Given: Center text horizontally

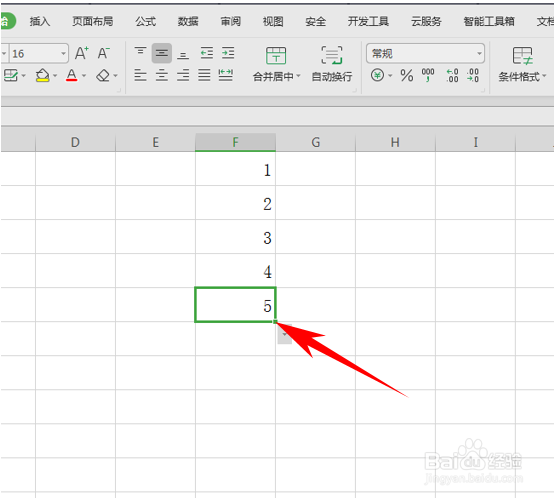Looking at the screenshot, I should tap(162, 75).
